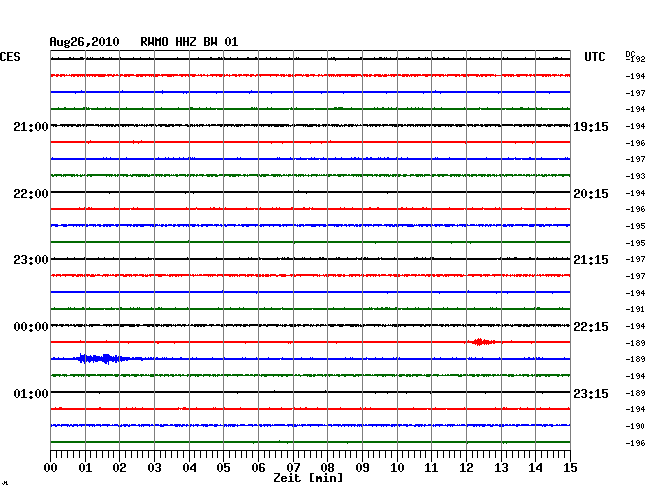The width and height of the screenshot is (650, 494).
Task: Click the date label "Aug26,2010"
Action: [x=85, y=42]
